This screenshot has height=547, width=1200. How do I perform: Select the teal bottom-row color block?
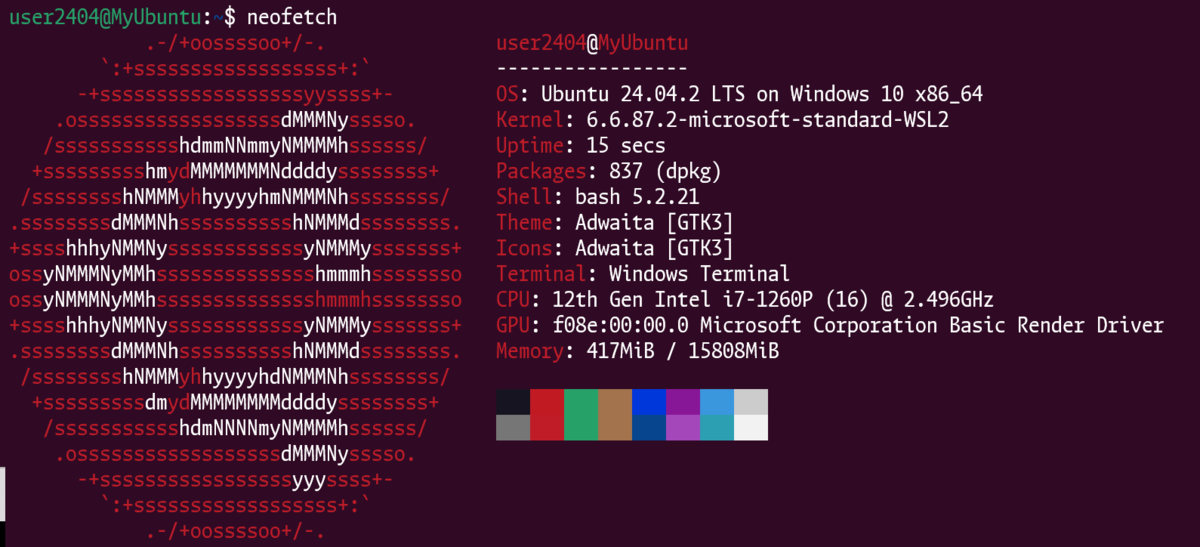coord(717,427)
